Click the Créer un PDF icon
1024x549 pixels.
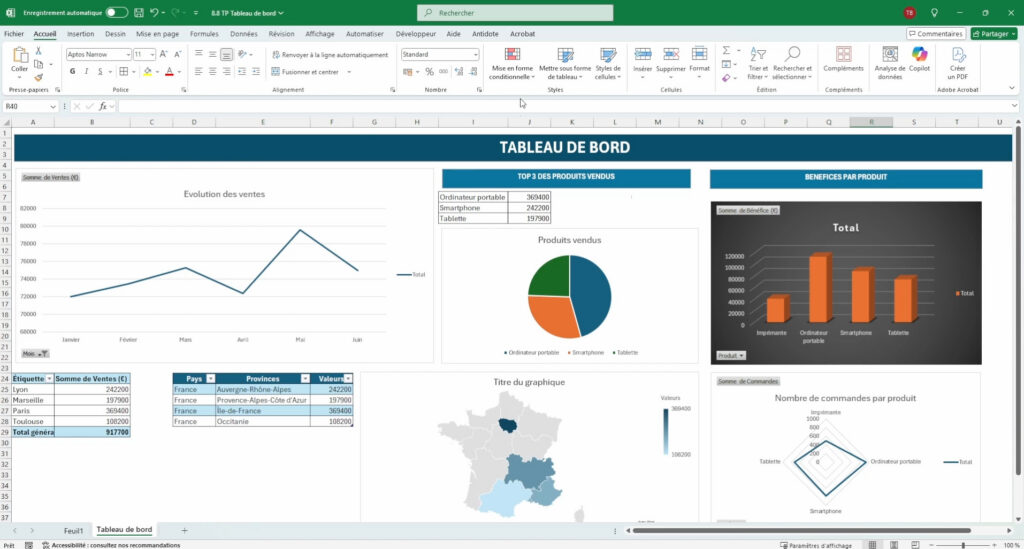pos(957,55)
